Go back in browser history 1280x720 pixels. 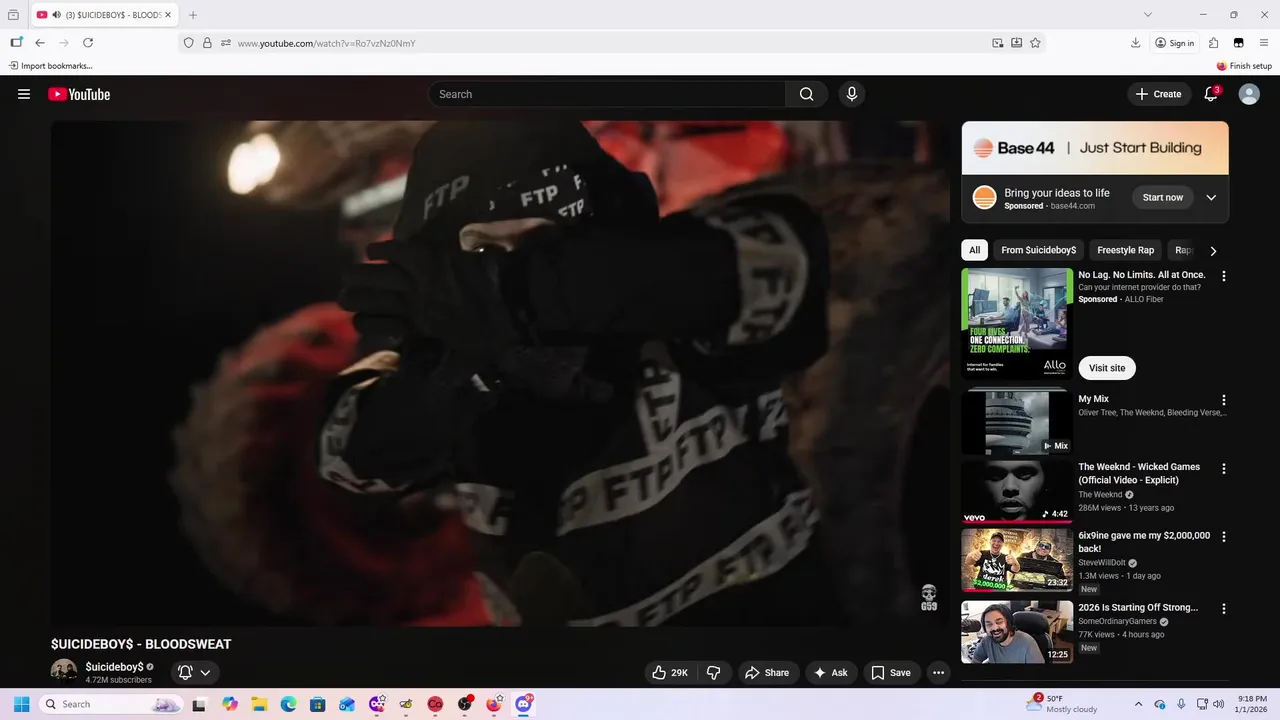tap(40, 43)
